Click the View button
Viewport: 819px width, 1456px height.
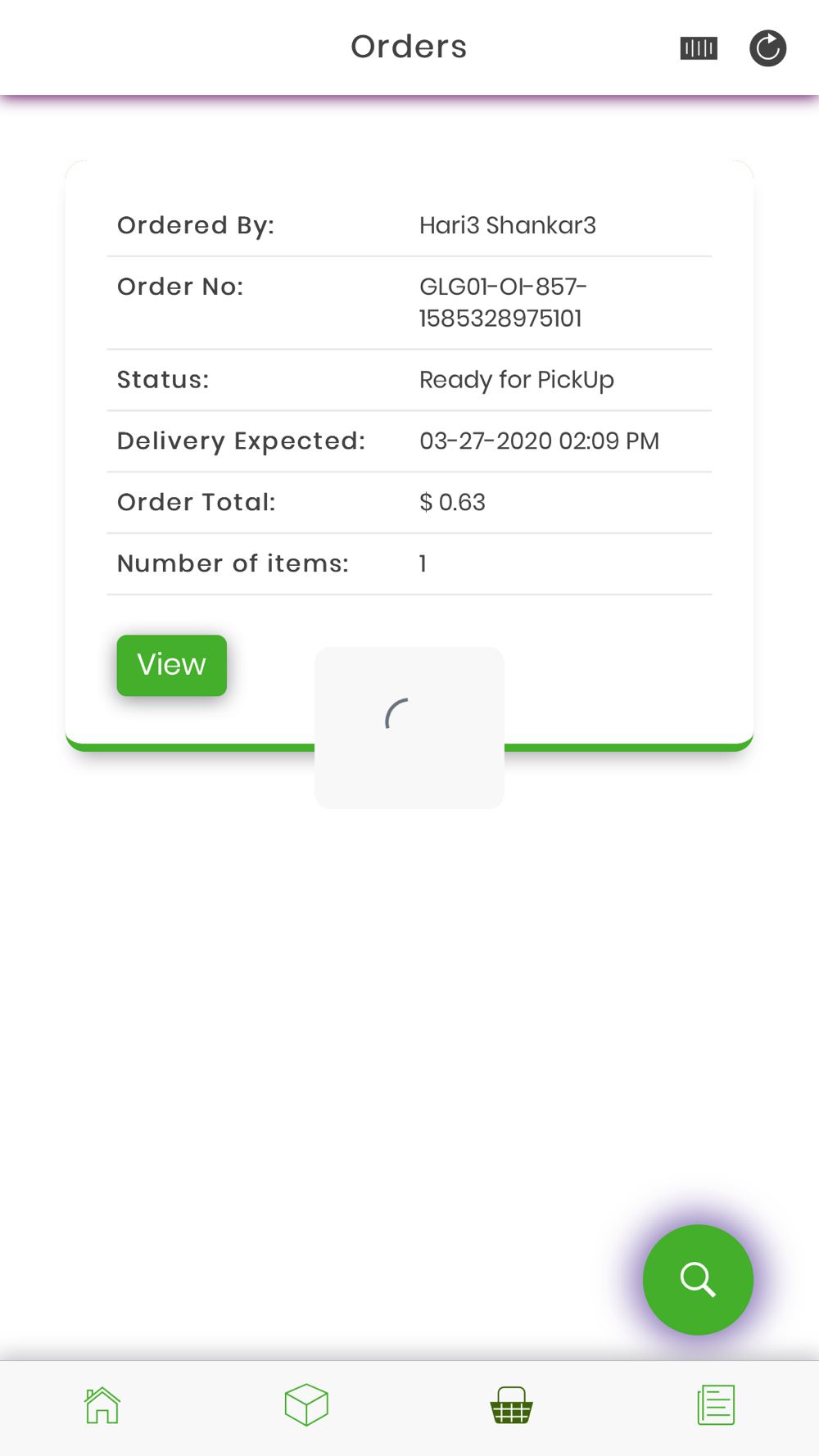(x=172, y=665)
